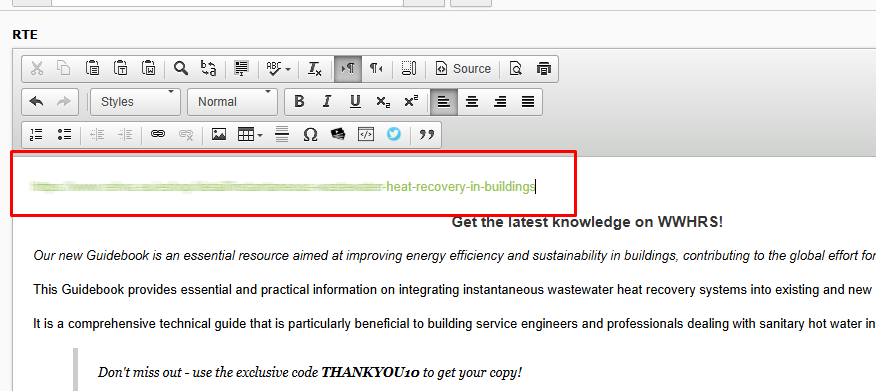Click the code THANKYOU10 in the quote
Viewport: 876px width, 391px height.
(x=371, y=372)
